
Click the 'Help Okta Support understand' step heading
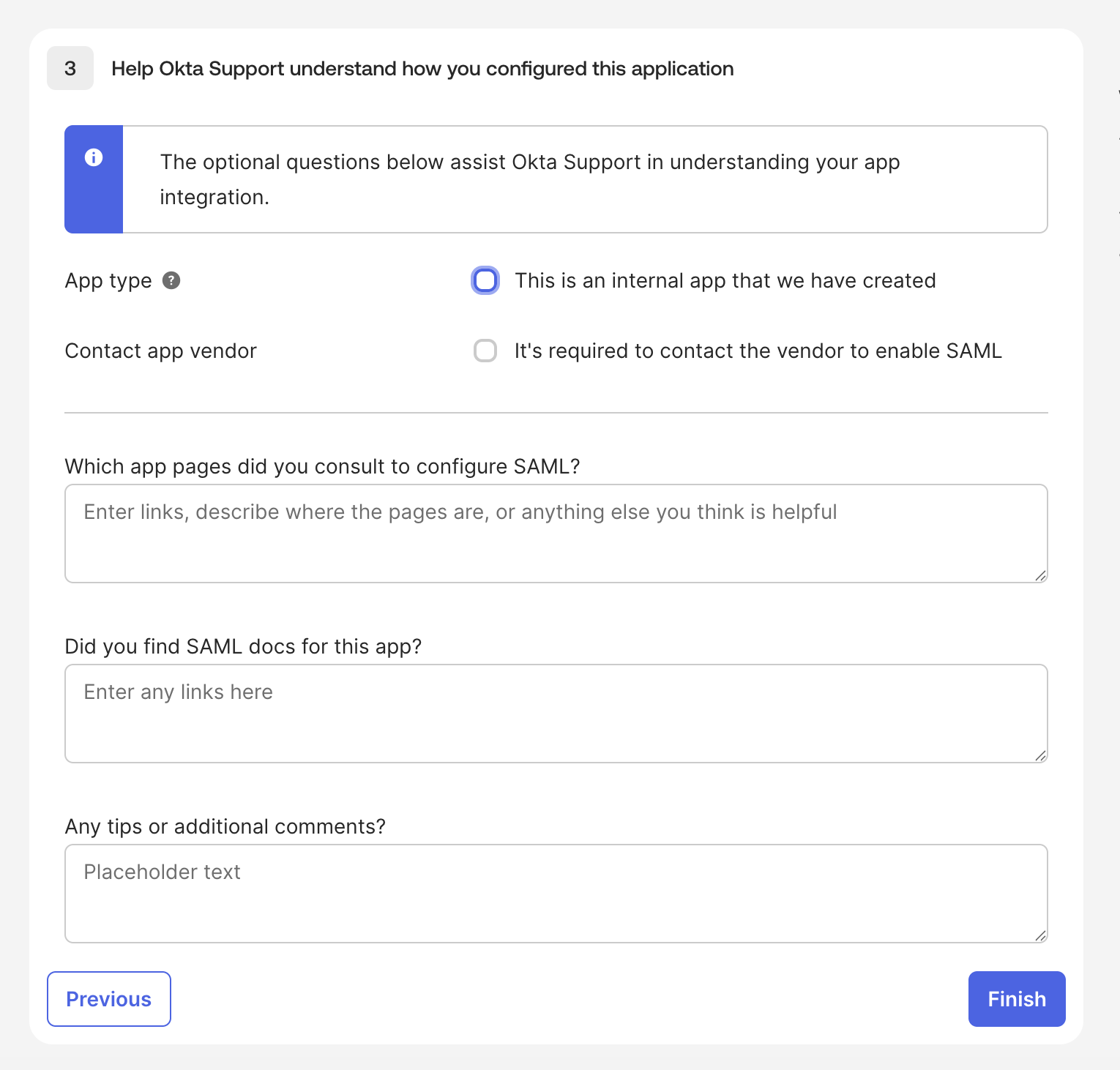point(422,69)
